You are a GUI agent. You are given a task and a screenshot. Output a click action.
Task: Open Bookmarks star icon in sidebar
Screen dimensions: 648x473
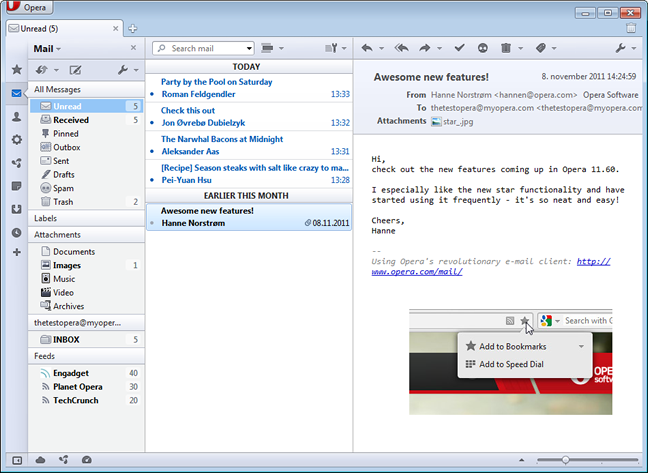pyautogui.click(x=17, y=69)
